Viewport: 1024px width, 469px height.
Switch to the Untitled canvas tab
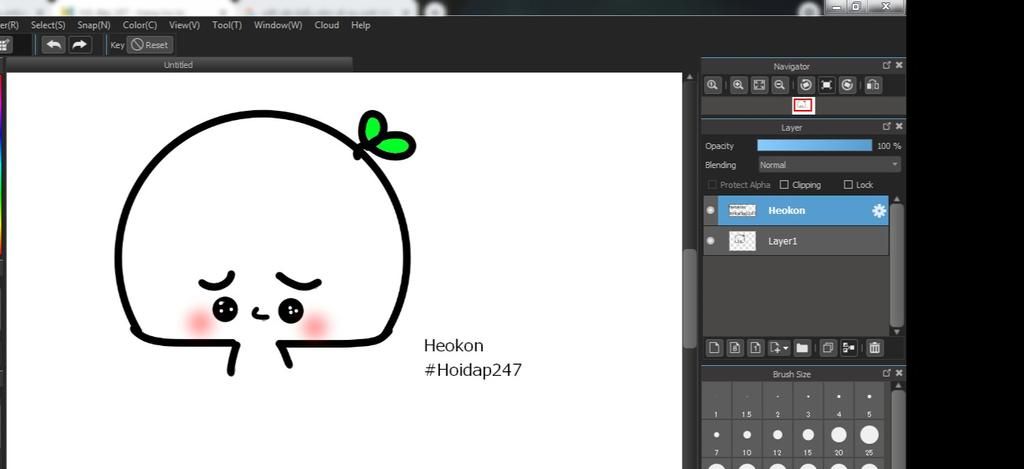(x=178, y=65)
